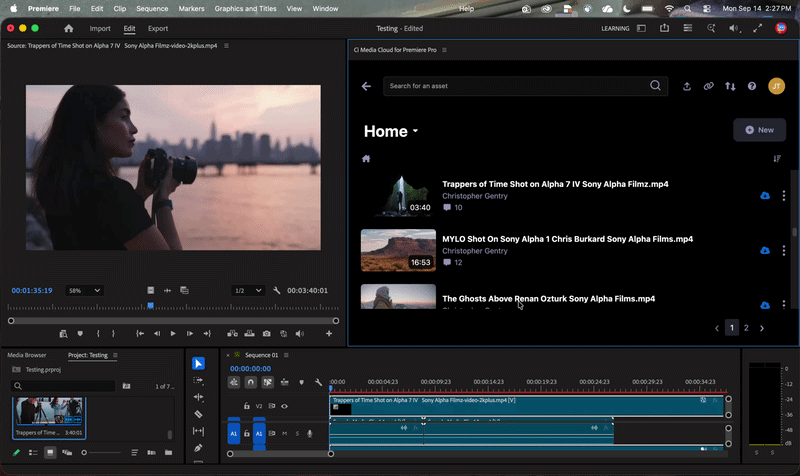
Task: Open the Sequence menu in menu bar
Action: coord(152,9)
